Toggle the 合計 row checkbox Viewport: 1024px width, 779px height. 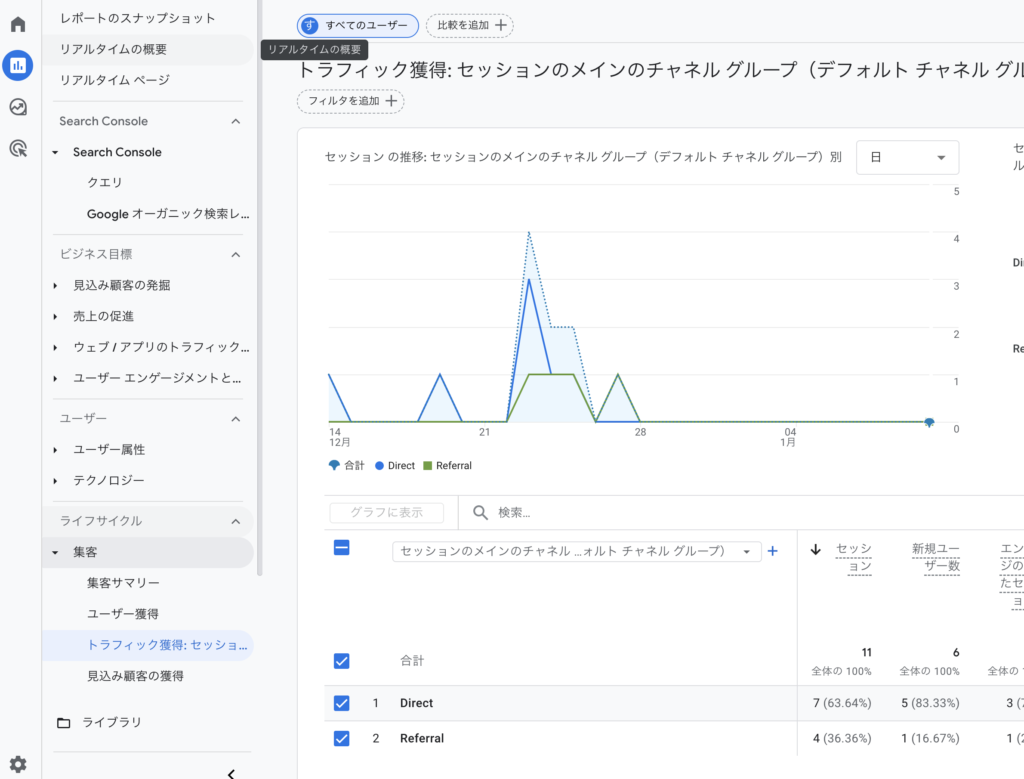[342, 661]
